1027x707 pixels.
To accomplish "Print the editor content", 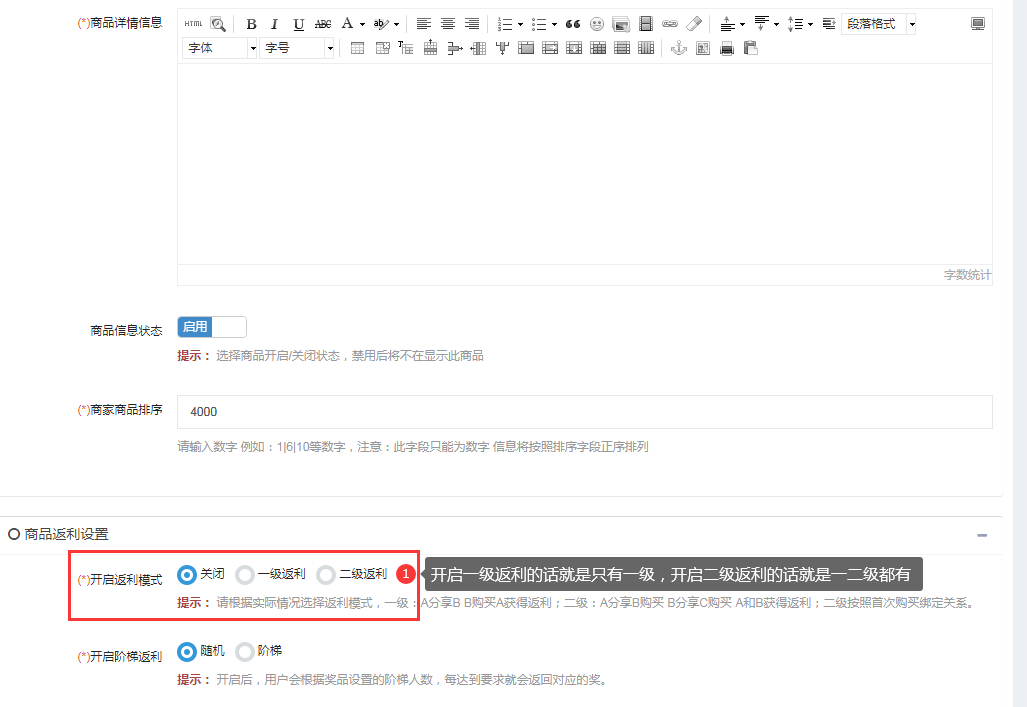I will pyautogui.click(x=727, y=48).
